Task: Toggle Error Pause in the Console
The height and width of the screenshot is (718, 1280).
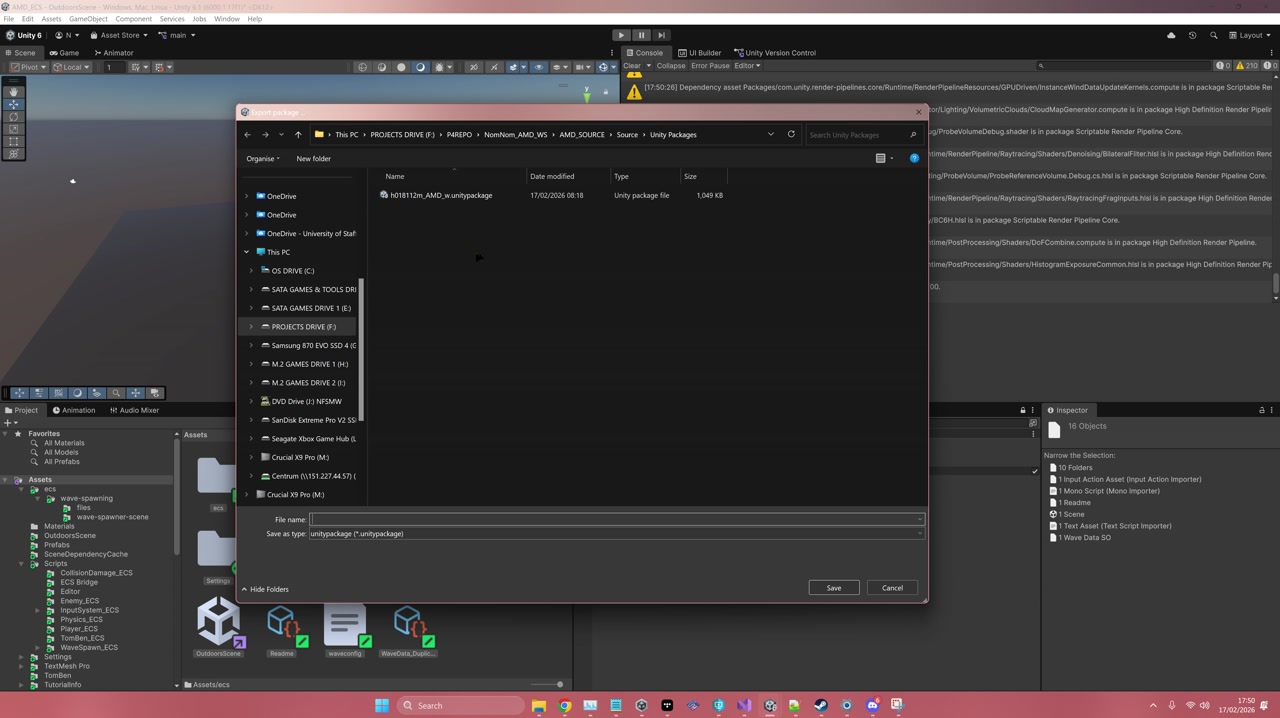Action: tap(710, 66)
